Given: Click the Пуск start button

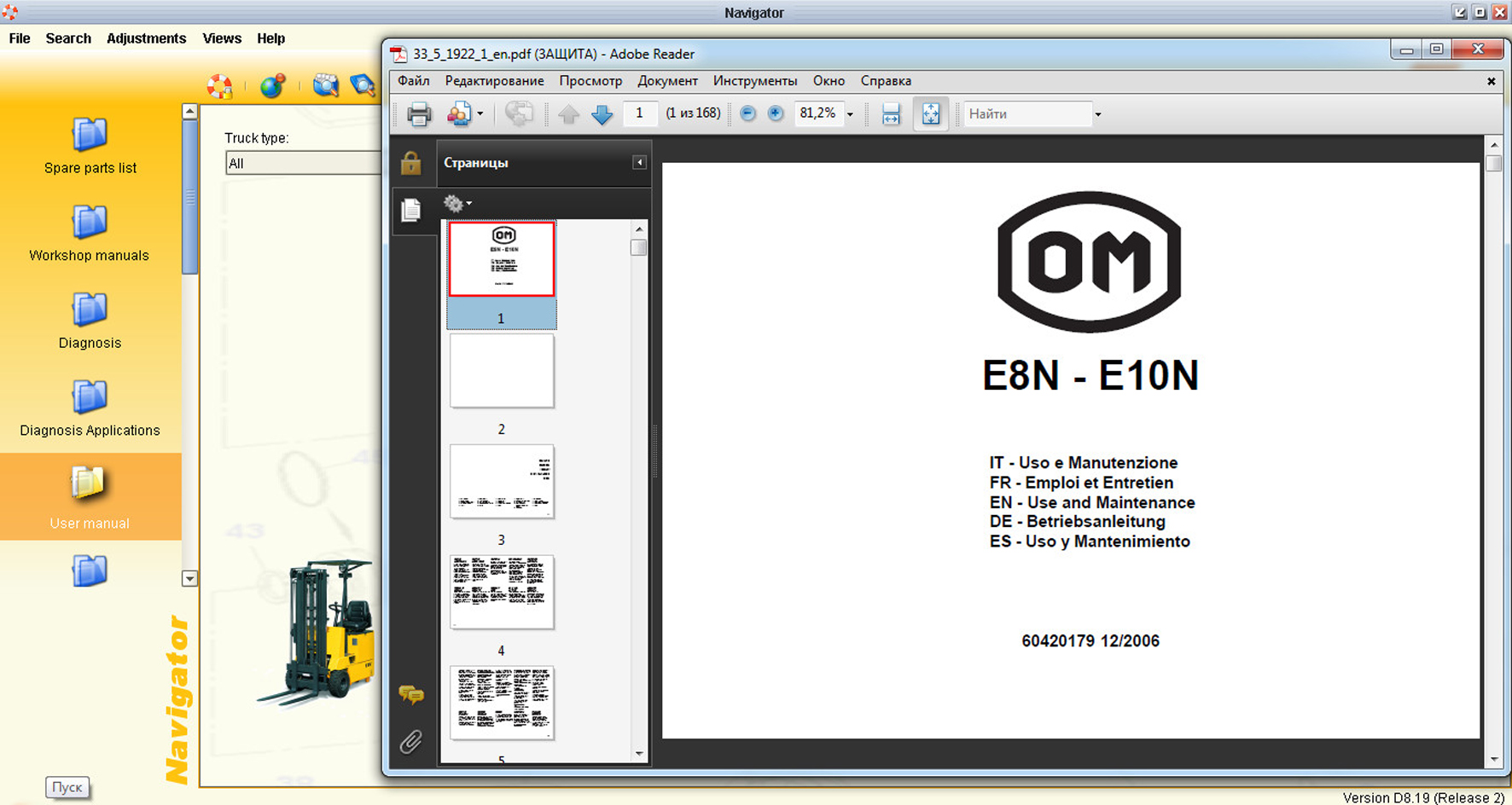Looking at the screenshot, I should pyautogui.click(x=67, y=787).
